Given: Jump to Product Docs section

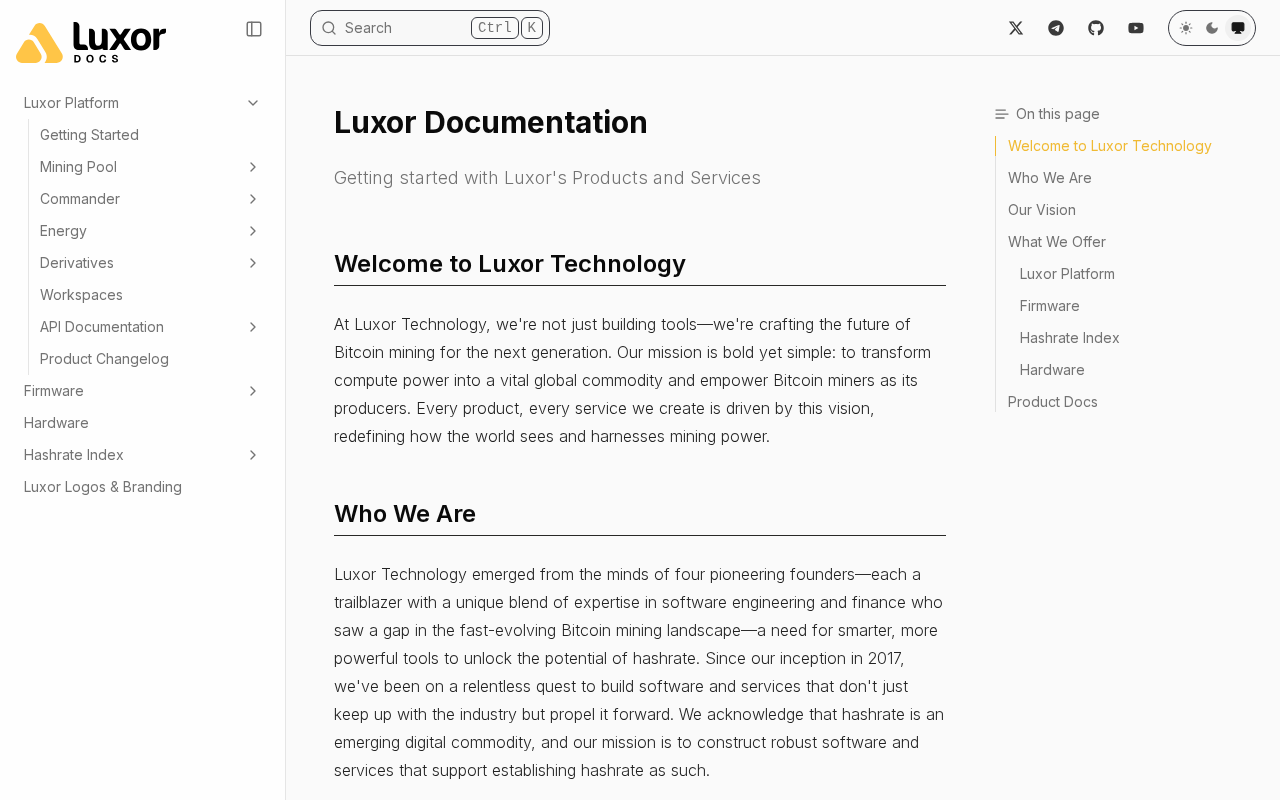Looking at the screenshot, I should point(1053,402).
